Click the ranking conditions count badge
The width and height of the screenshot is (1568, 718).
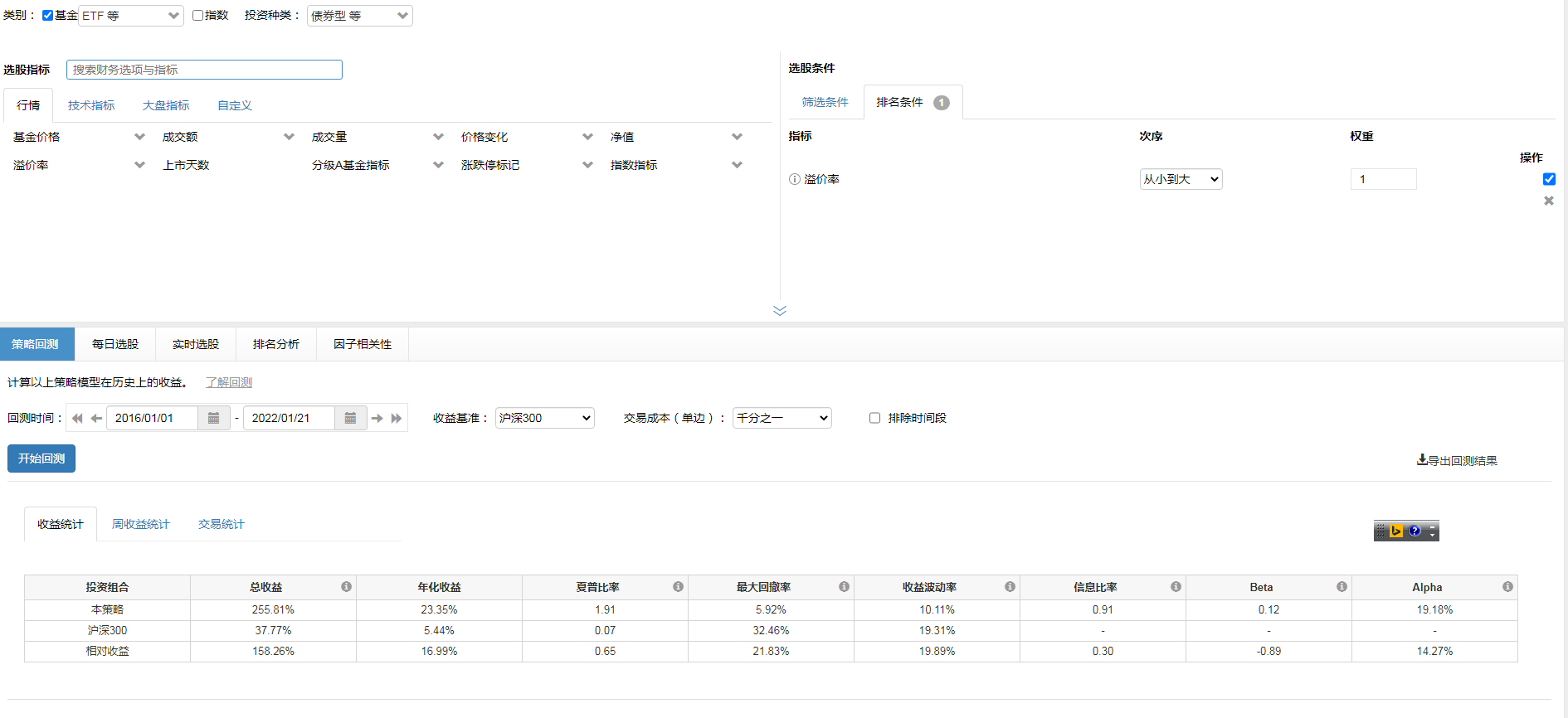[x=942, y=103]
